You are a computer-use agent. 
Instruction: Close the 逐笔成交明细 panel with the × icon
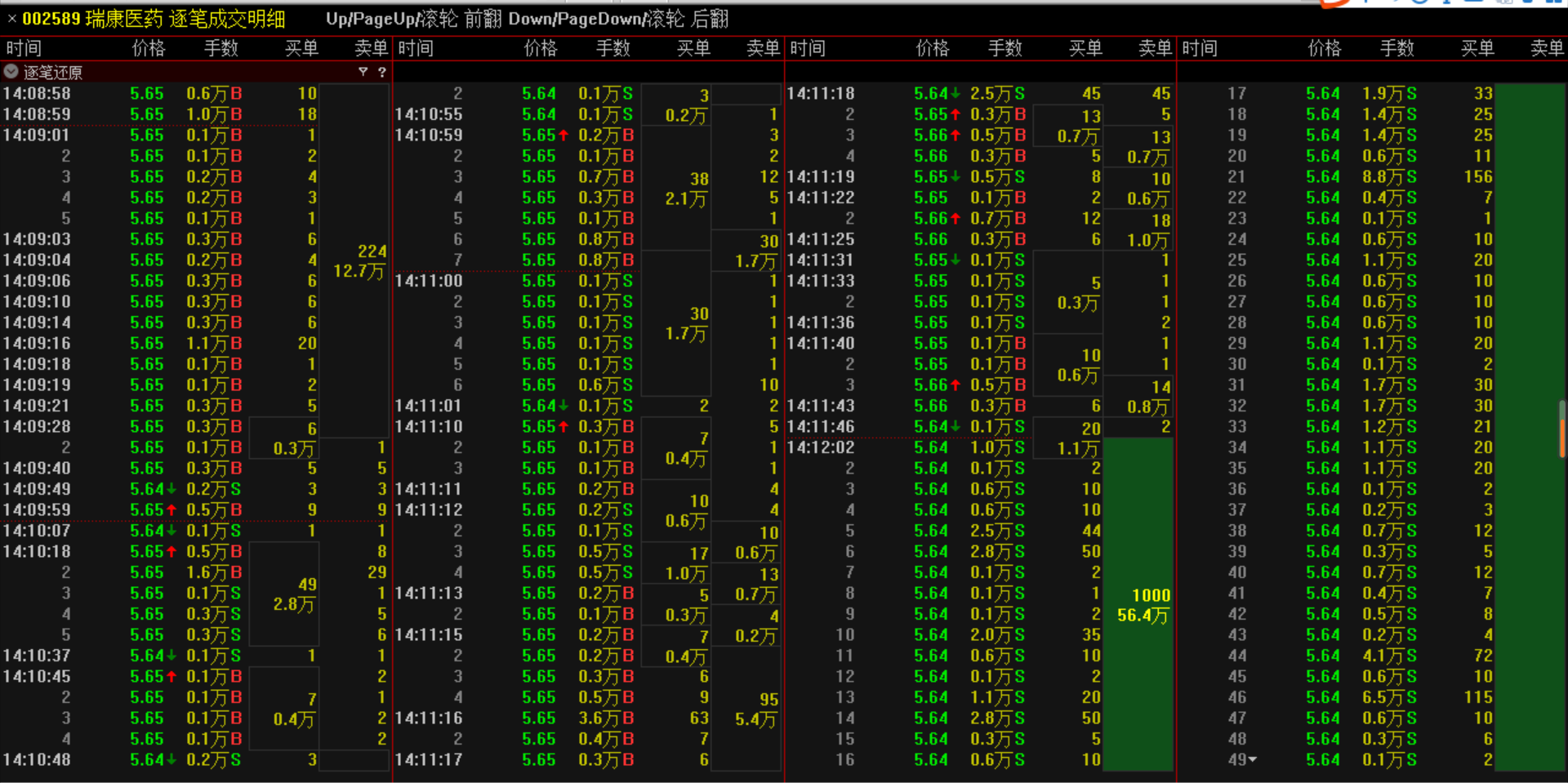pos(11,18)
